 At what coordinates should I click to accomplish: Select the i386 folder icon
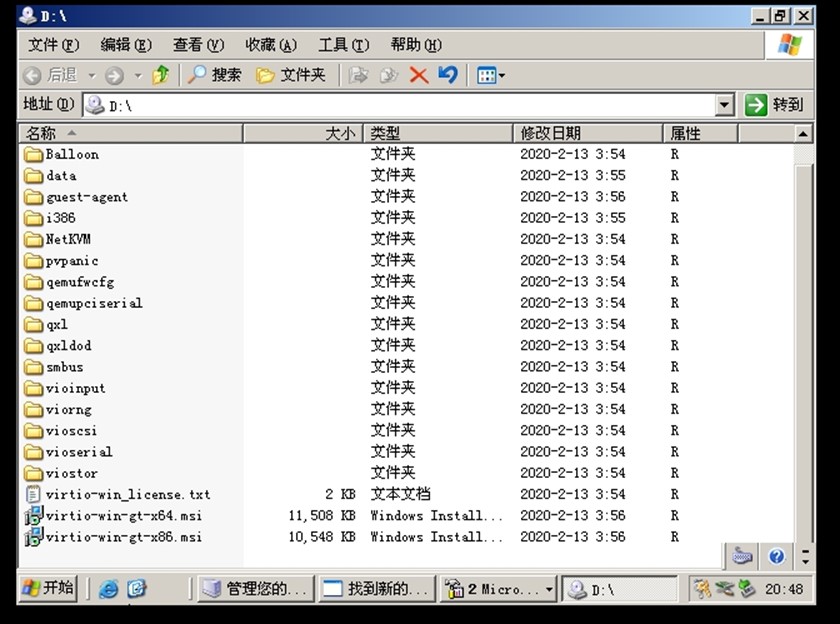pos(33,218)
